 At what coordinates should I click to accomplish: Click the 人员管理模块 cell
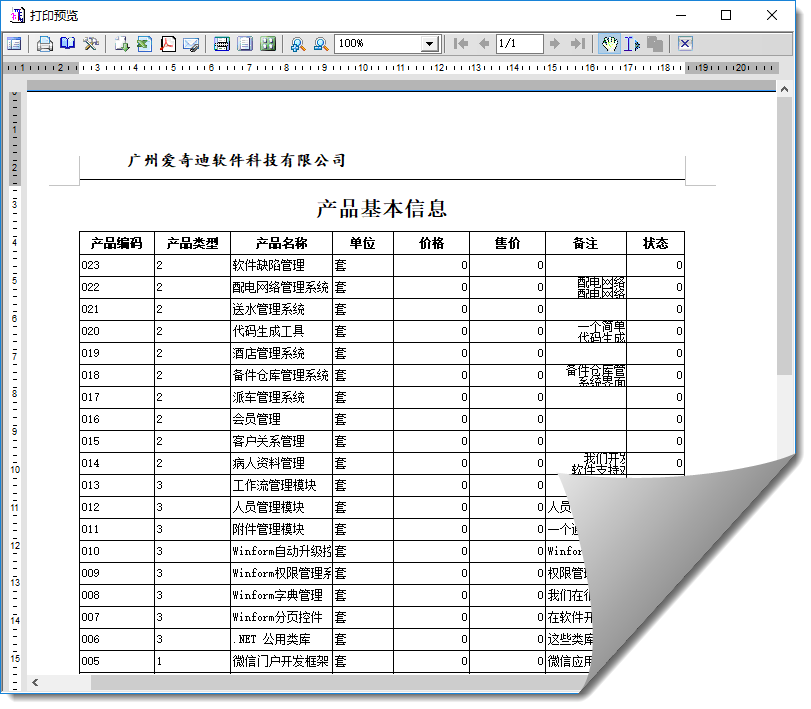281,507
